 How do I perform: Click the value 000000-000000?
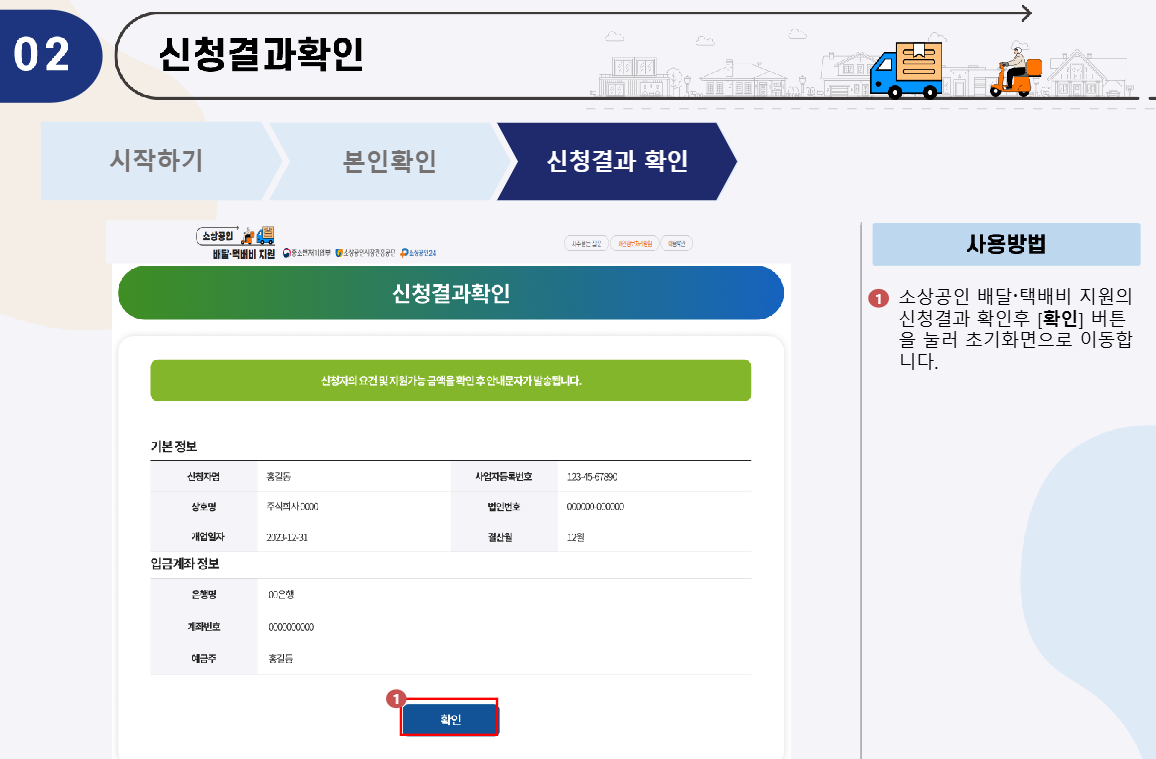pos(595,507)
